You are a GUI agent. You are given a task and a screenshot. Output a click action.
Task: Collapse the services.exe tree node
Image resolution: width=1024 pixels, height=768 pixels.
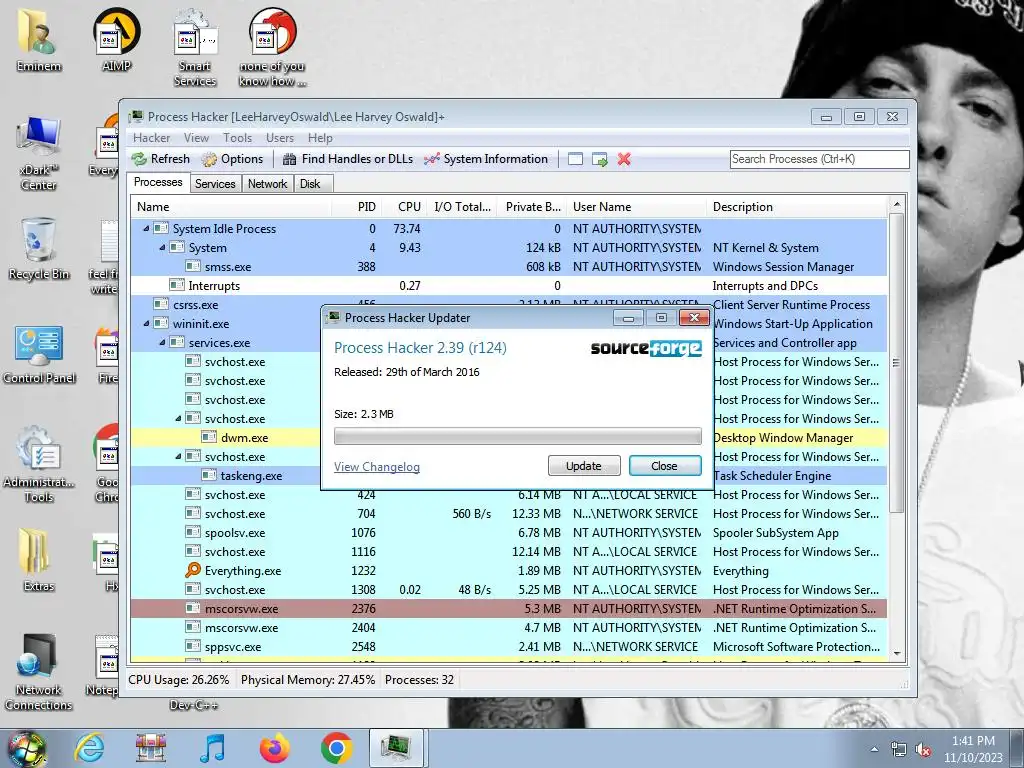162,342
